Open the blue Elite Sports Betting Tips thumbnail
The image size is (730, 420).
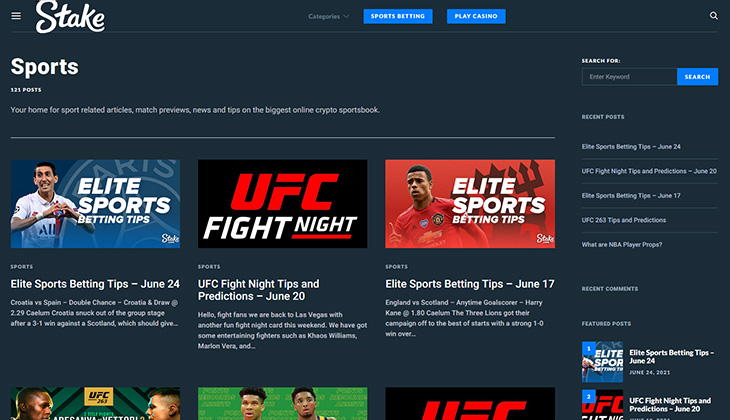pyautogui.click(x=95, y=204)
